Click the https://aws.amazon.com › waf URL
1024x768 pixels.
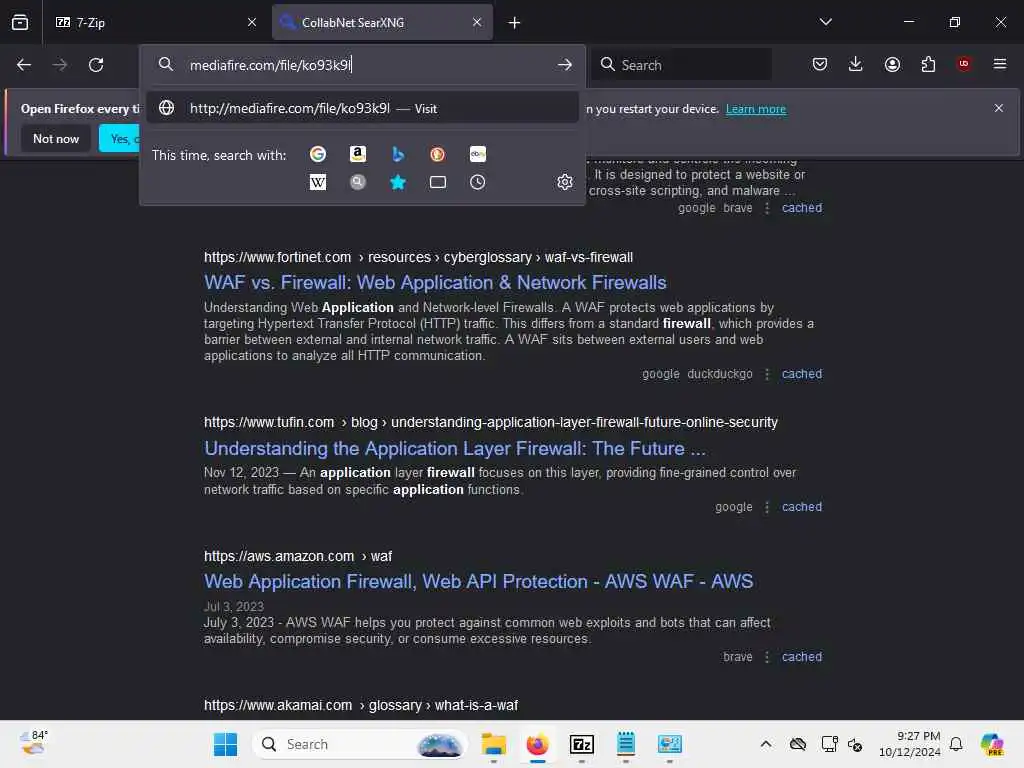[x=298, y=556]
